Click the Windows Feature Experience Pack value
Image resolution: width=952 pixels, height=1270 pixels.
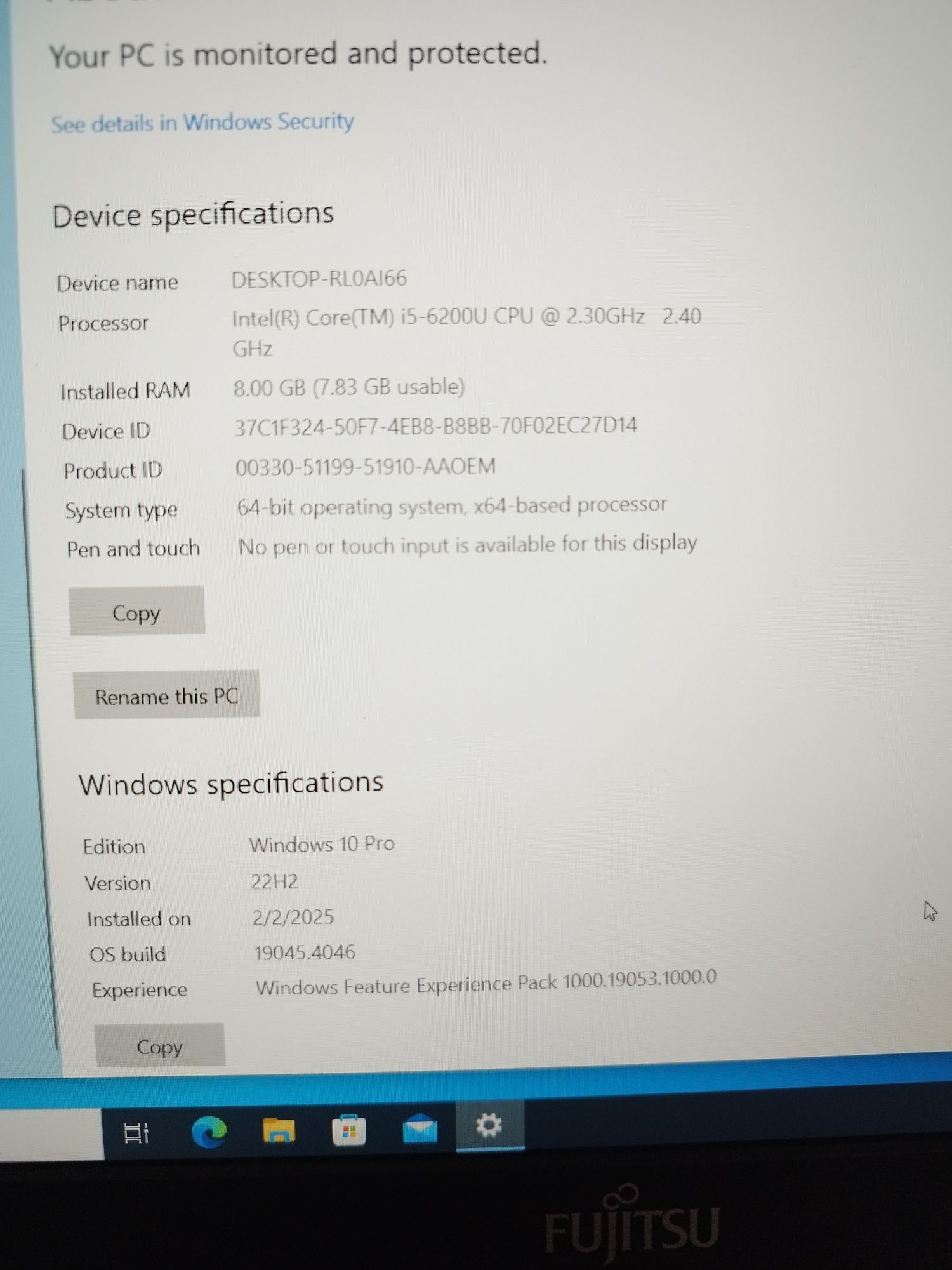click(486, 983)
